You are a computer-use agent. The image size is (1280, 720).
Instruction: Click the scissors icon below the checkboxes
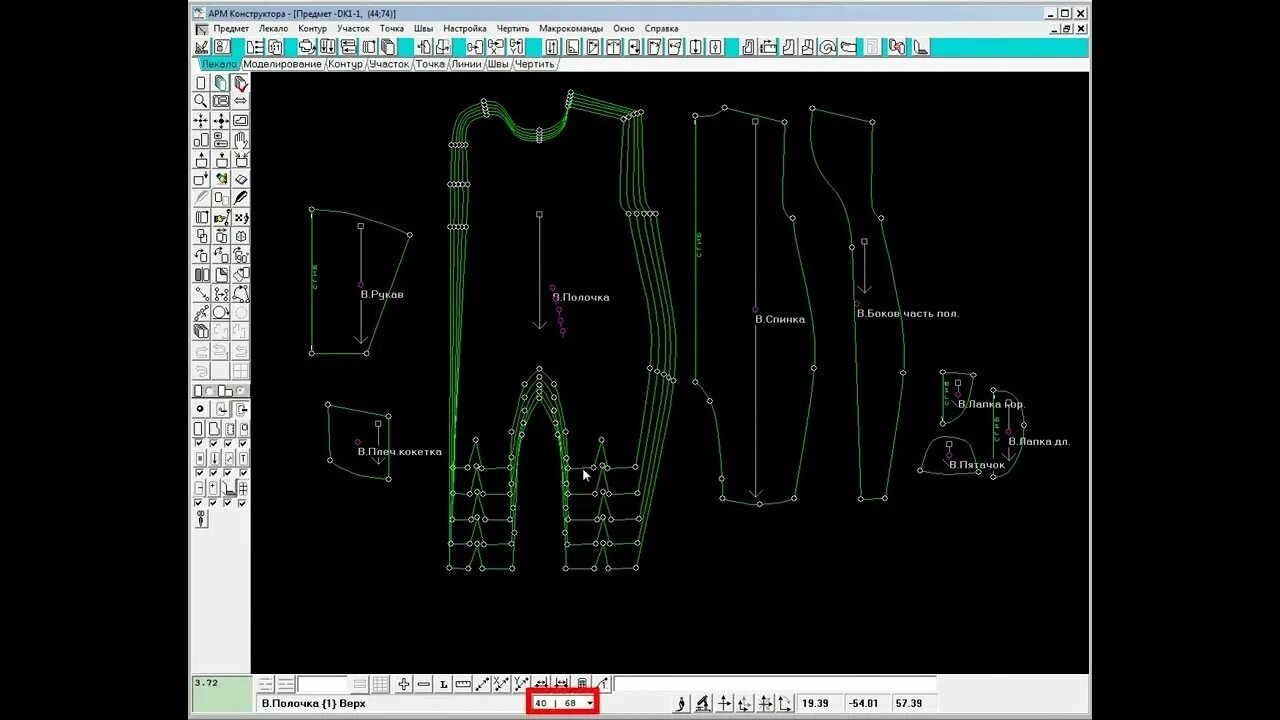pos(201,517)
